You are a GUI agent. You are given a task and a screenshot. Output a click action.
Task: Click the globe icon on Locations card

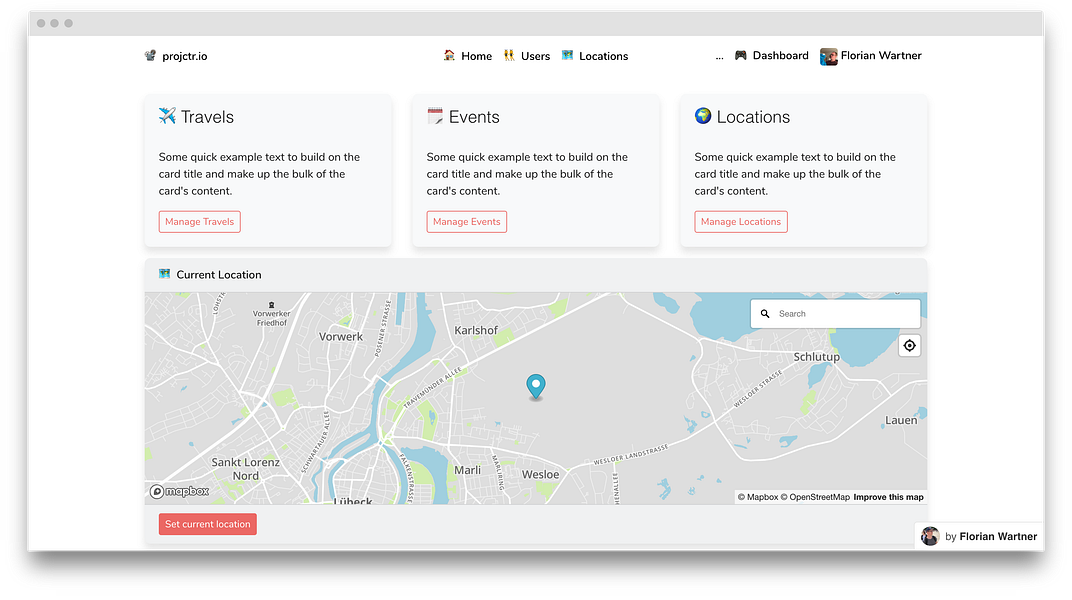[704, 116]
